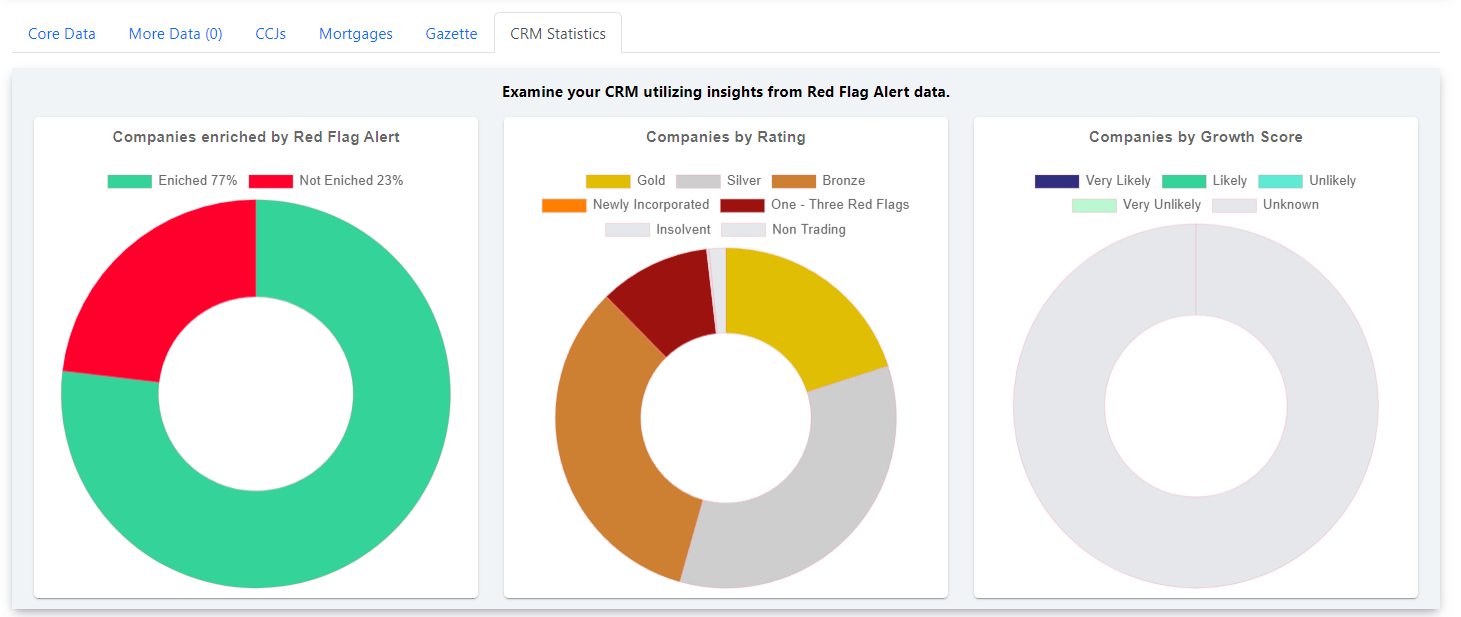Toggle Very Unlikely growth legend item
Screen dimensions: 1461x617
click(x=1136, y=205)
